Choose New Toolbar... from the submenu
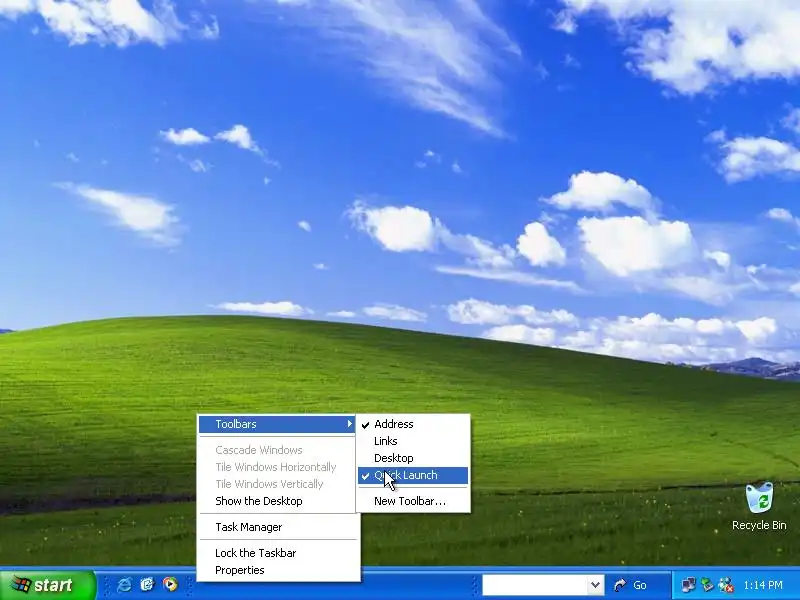Viewport: 800px width, 600px height. coord(412,501)
